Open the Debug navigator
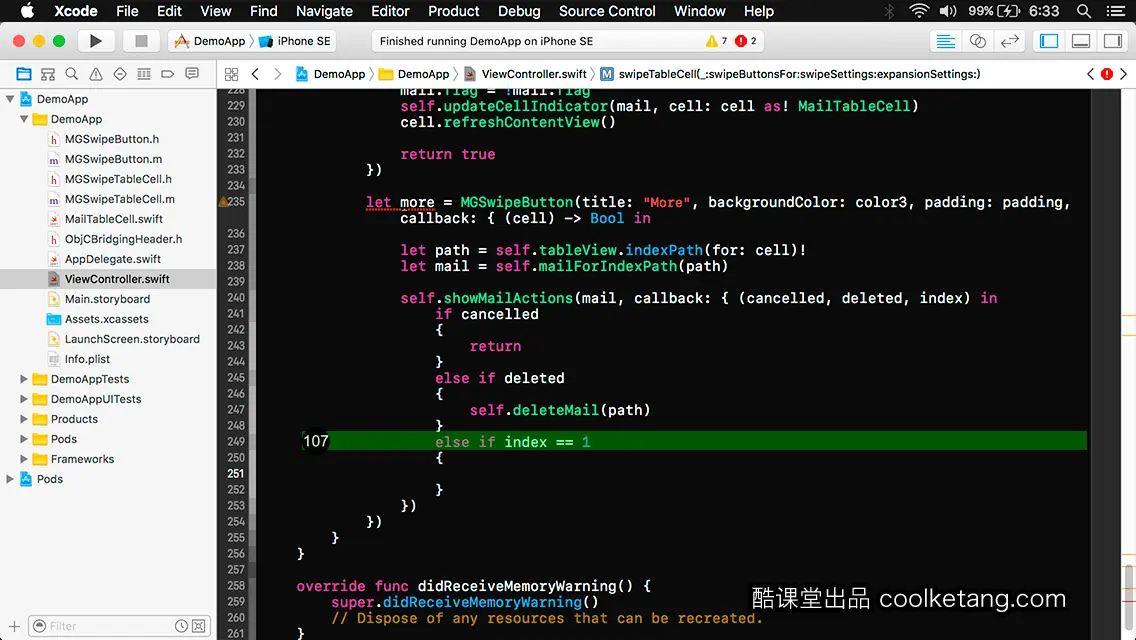This screenshot has width=1136, height=640. coord(143,74)
